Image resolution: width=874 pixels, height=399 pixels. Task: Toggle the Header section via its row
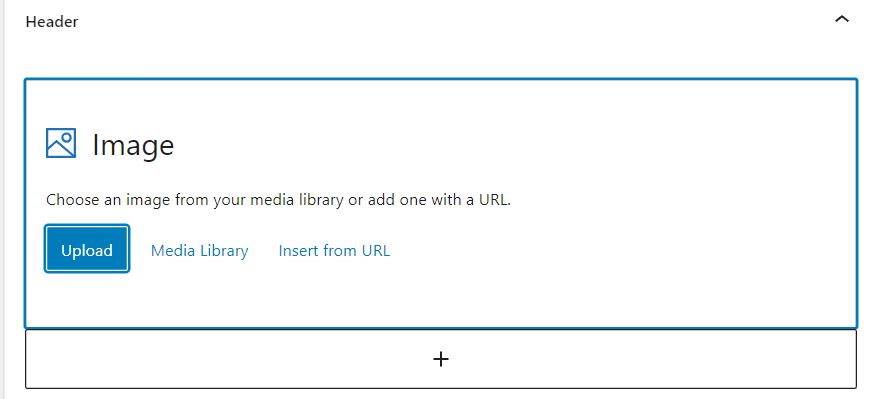coord(438,21)
